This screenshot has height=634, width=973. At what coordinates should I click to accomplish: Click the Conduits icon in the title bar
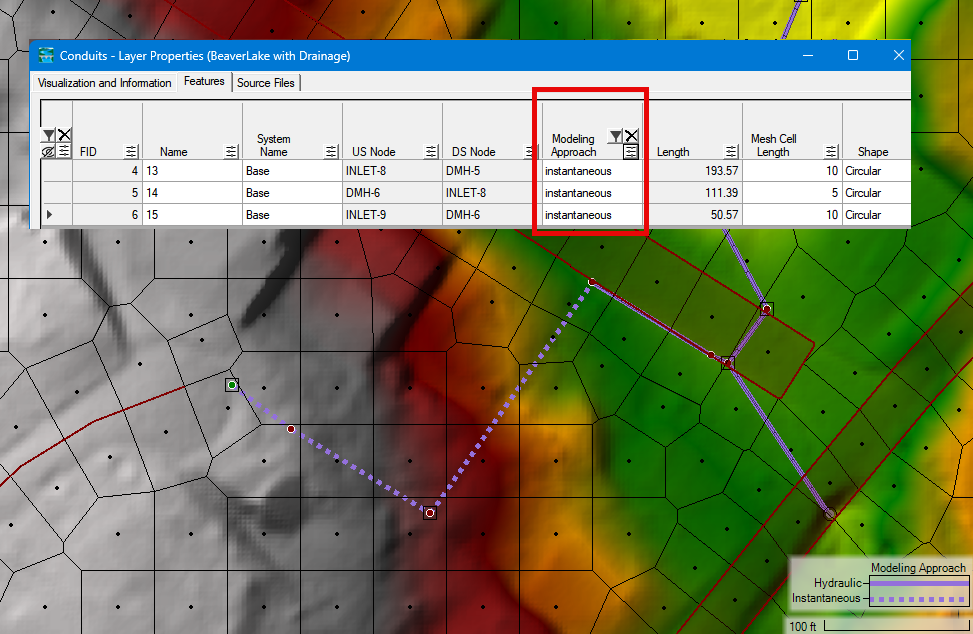pos(44,55)
